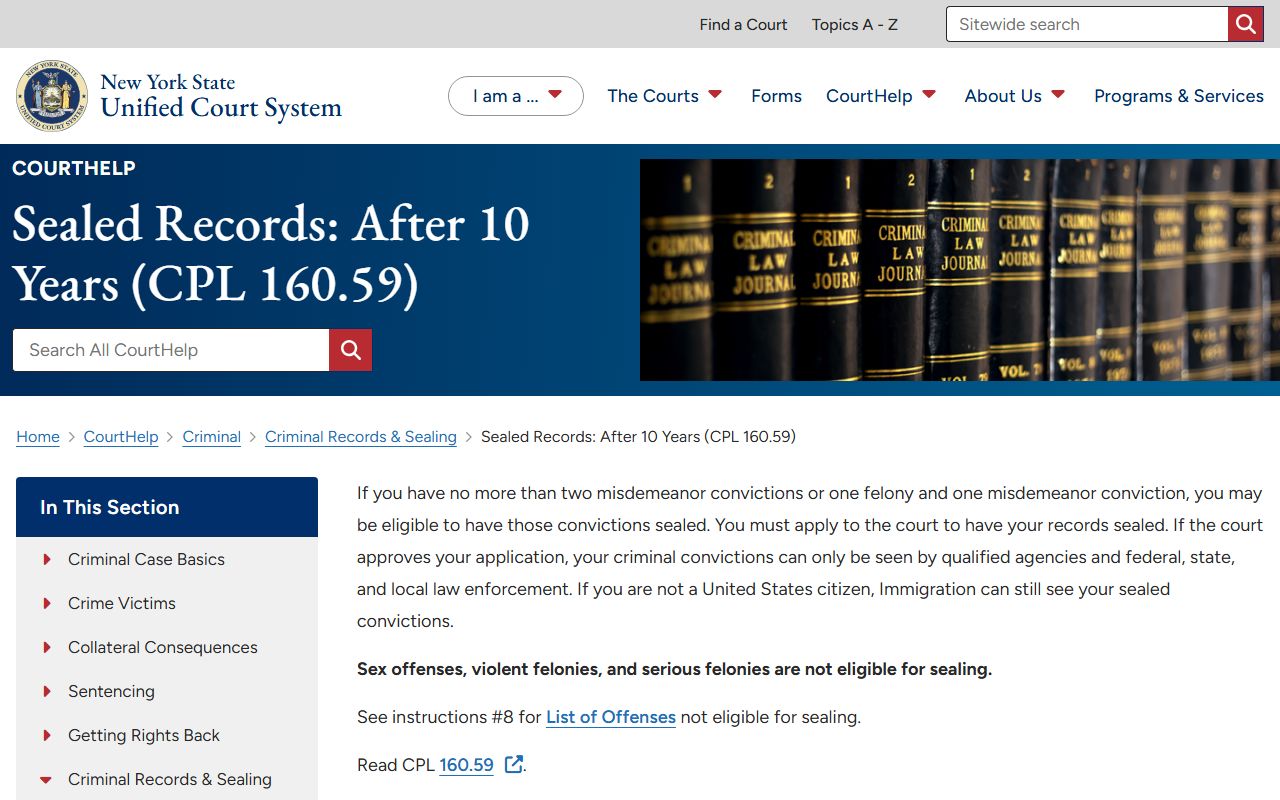Image resolution: width=1280 pixels, height=800 pixels.
Task: Click the Criminal Law Journal books banner image
Action: pos(960,270)
